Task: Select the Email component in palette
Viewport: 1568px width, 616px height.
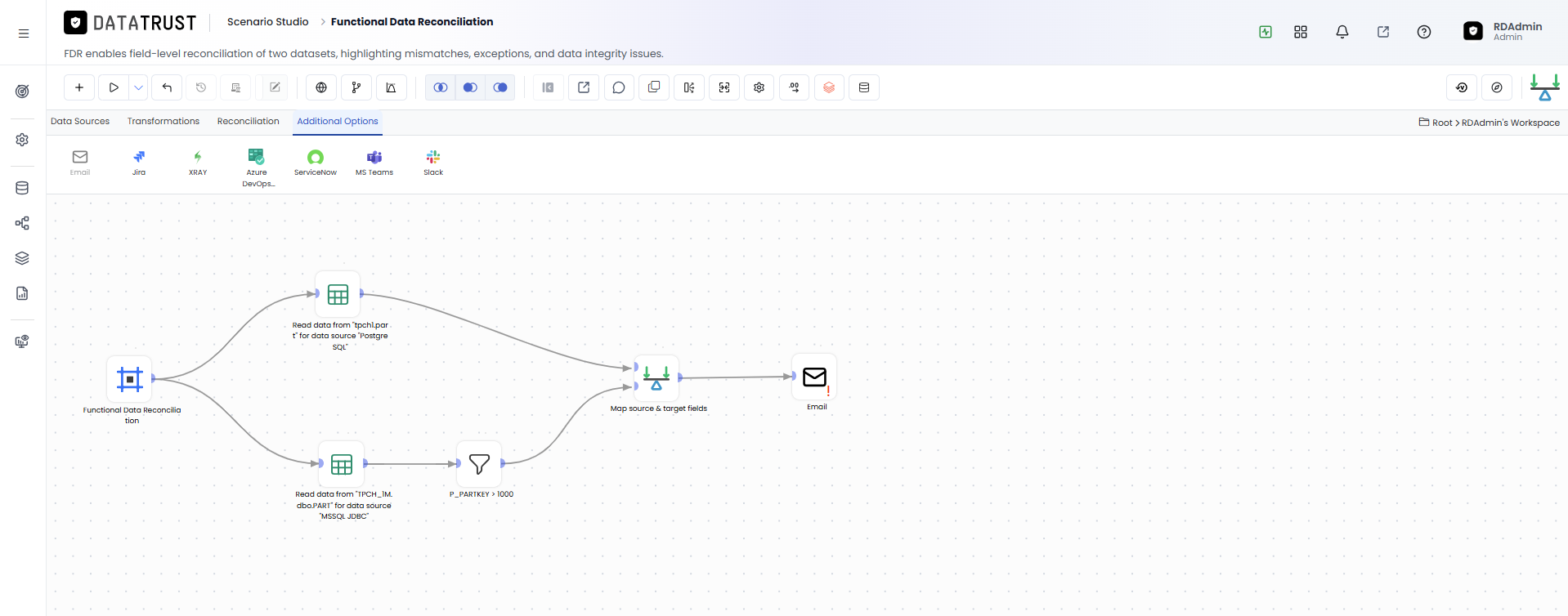Action: (80, 162)
